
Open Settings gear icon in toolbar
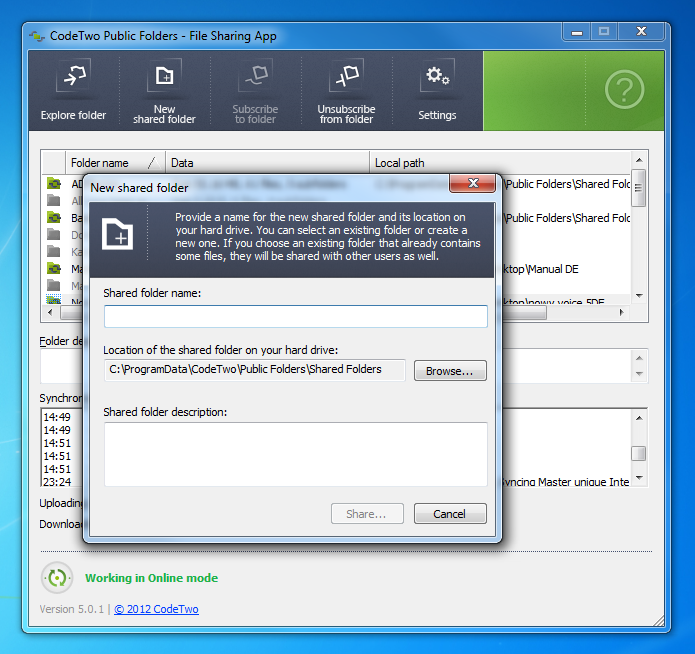point(437,75)
